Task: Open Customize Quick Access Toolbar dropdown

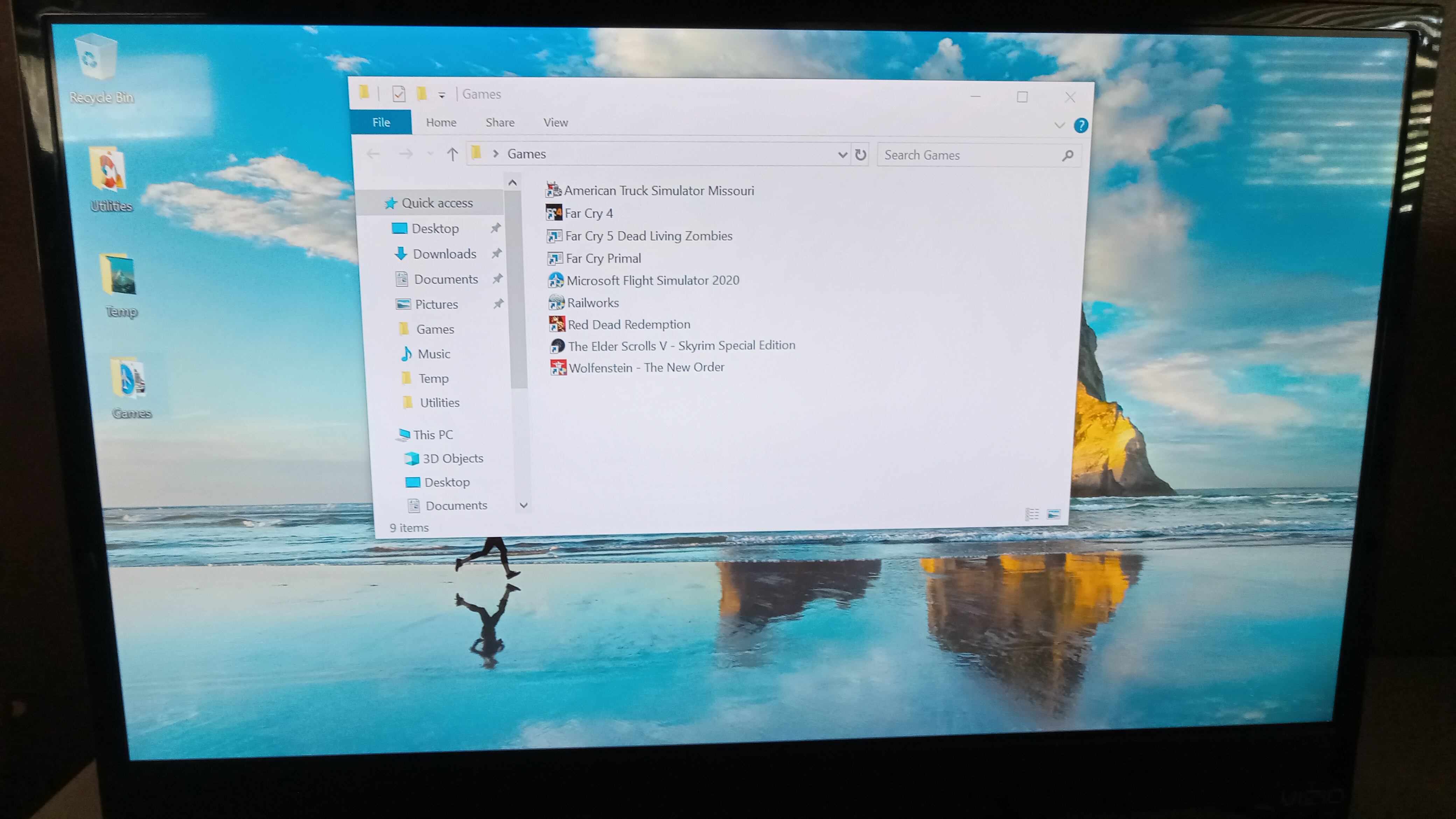Action: point(442,95)
